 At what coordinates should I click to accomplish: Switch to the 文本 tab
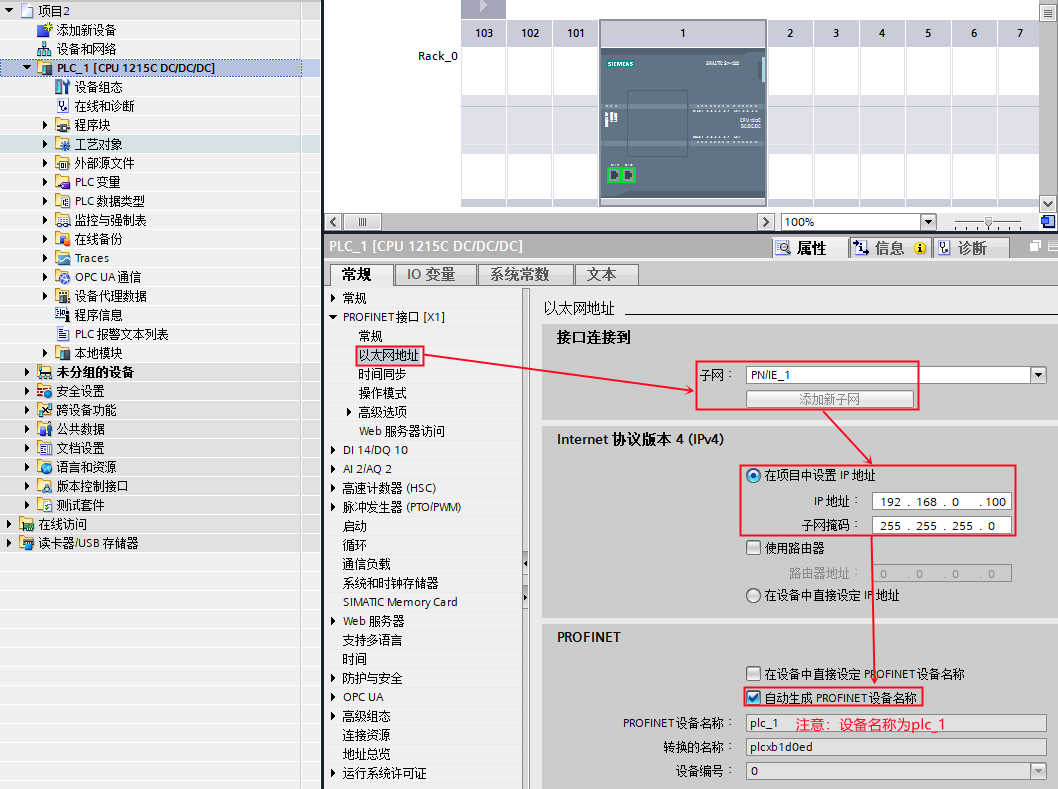click(x=605, y=275)
